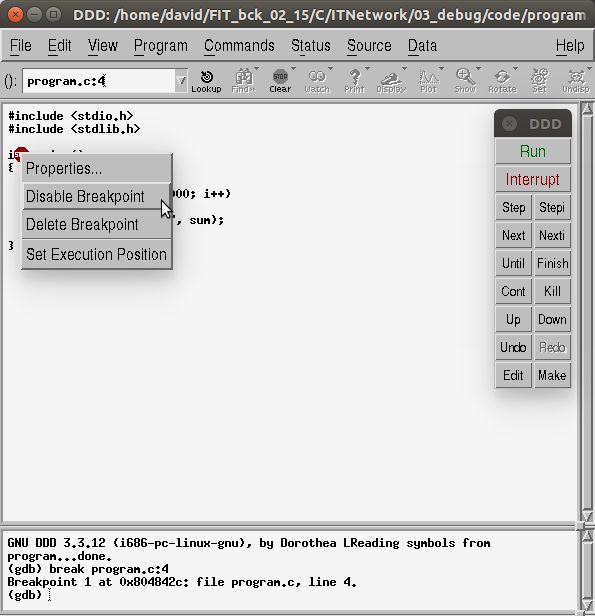Screen dimensions: 595x616
Task: Open the argument field history dropdown
Action: (x=181, y=81)
